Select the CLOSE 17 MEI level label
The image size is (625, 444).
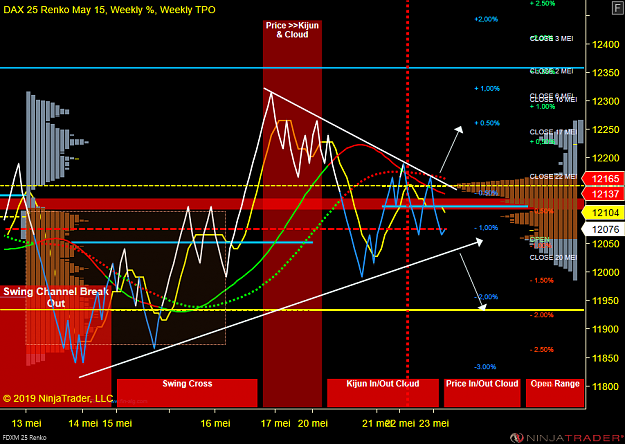click(x=553, y=132)
